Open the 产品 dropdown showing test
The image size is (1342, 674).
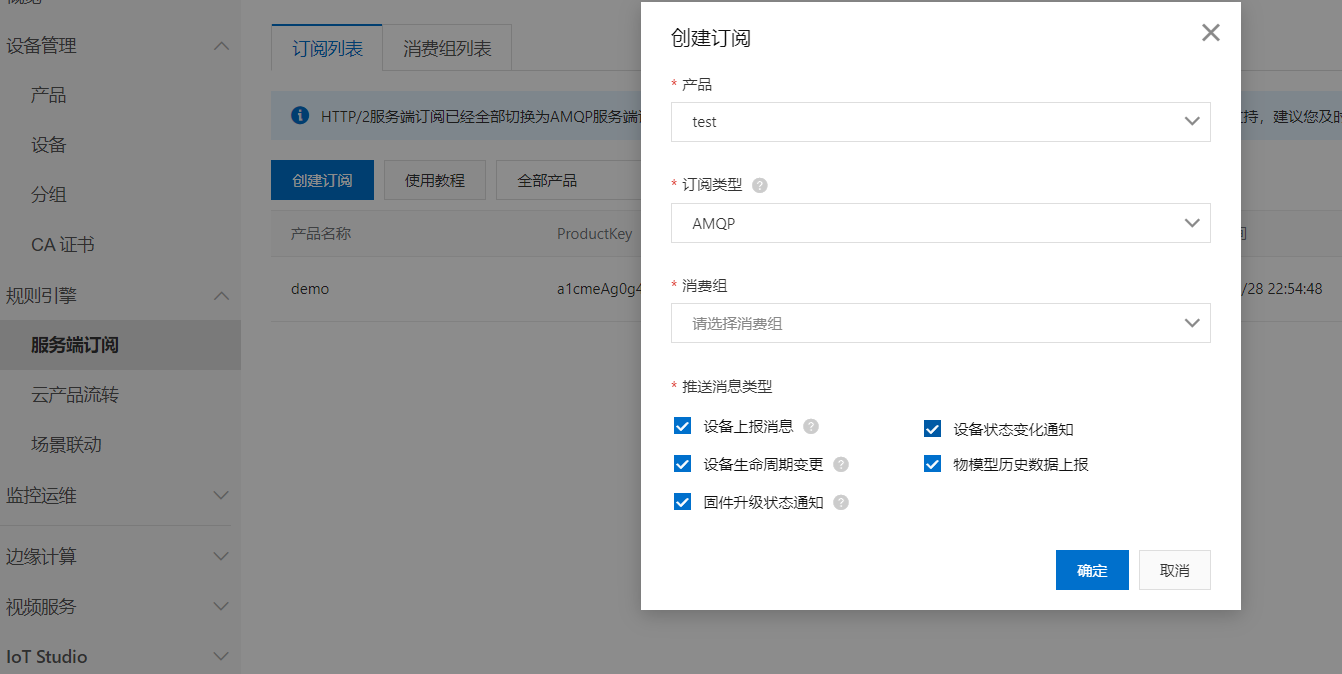click(940, 121)
